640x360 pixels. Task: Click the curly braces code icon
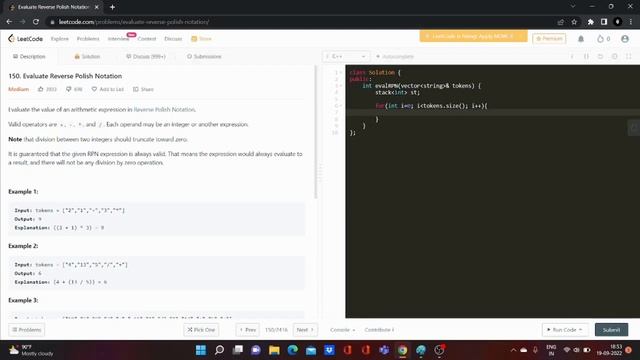pyautogui.click(x=586, y=56)
